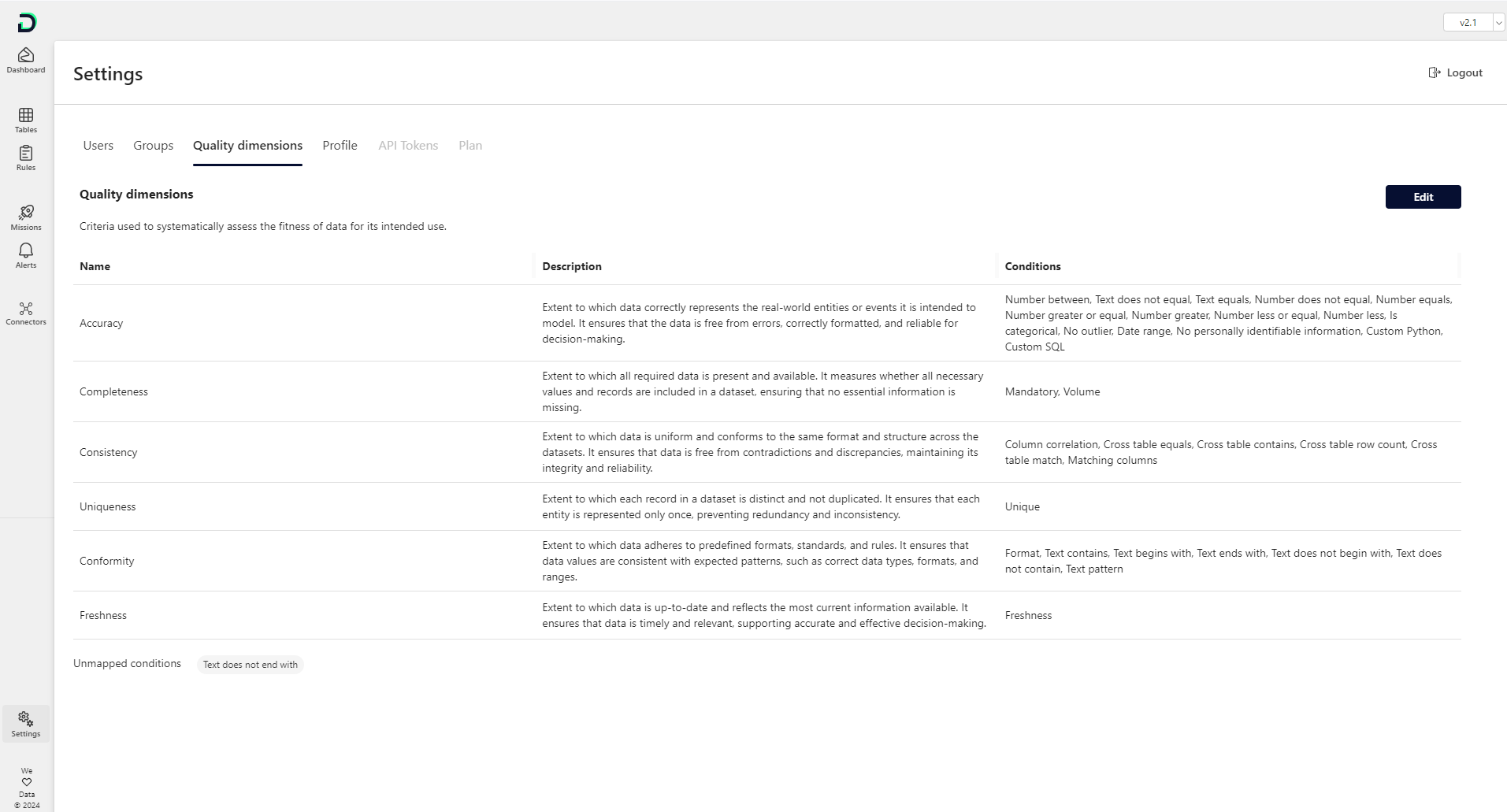Viewport: 1507px width, 812px height.
Task: Open Missions rocket icon
Action: pyautogui.click(x=26, y=213)
